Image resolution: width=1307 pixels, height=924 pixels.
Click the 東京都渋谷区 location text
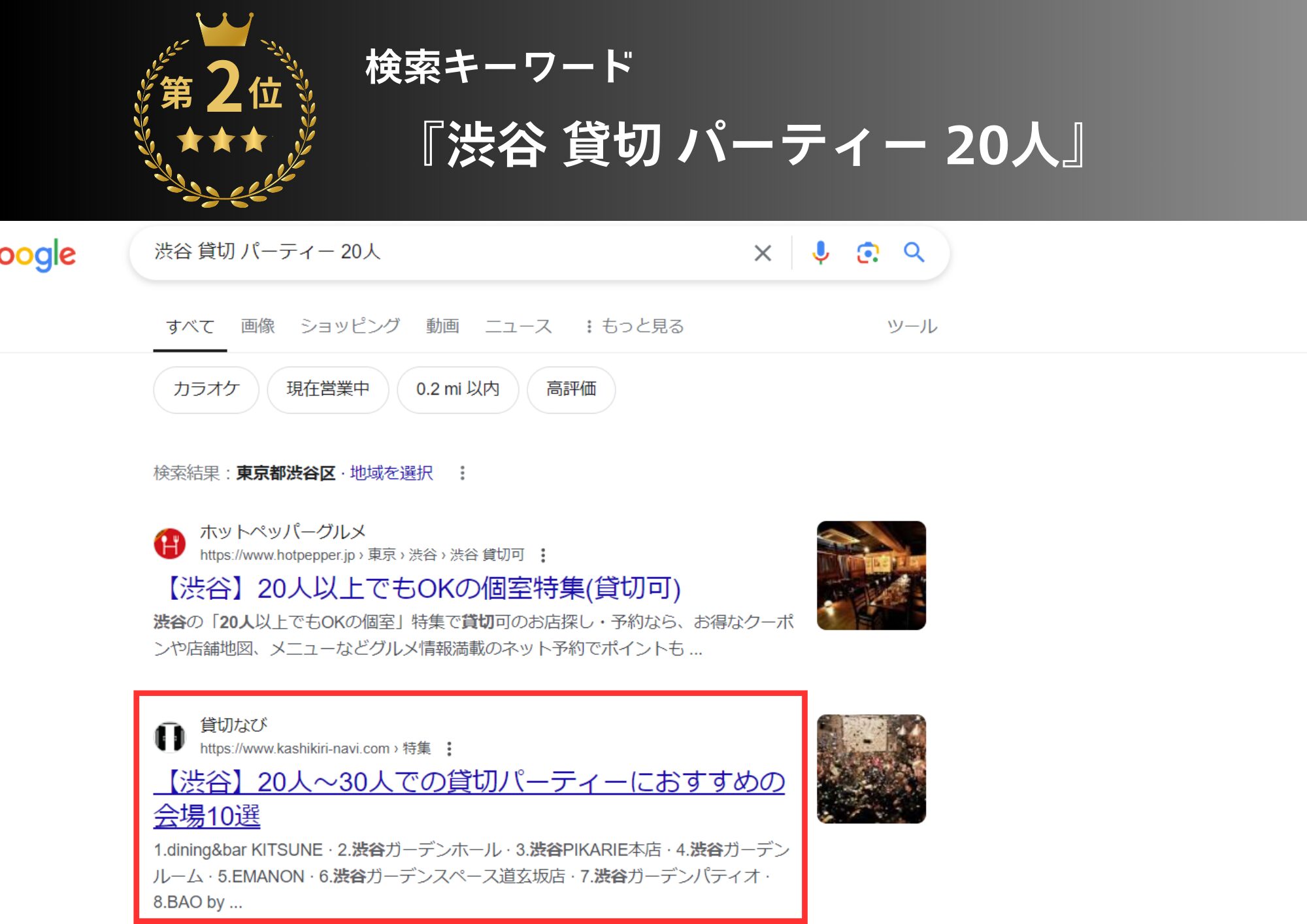286,473
